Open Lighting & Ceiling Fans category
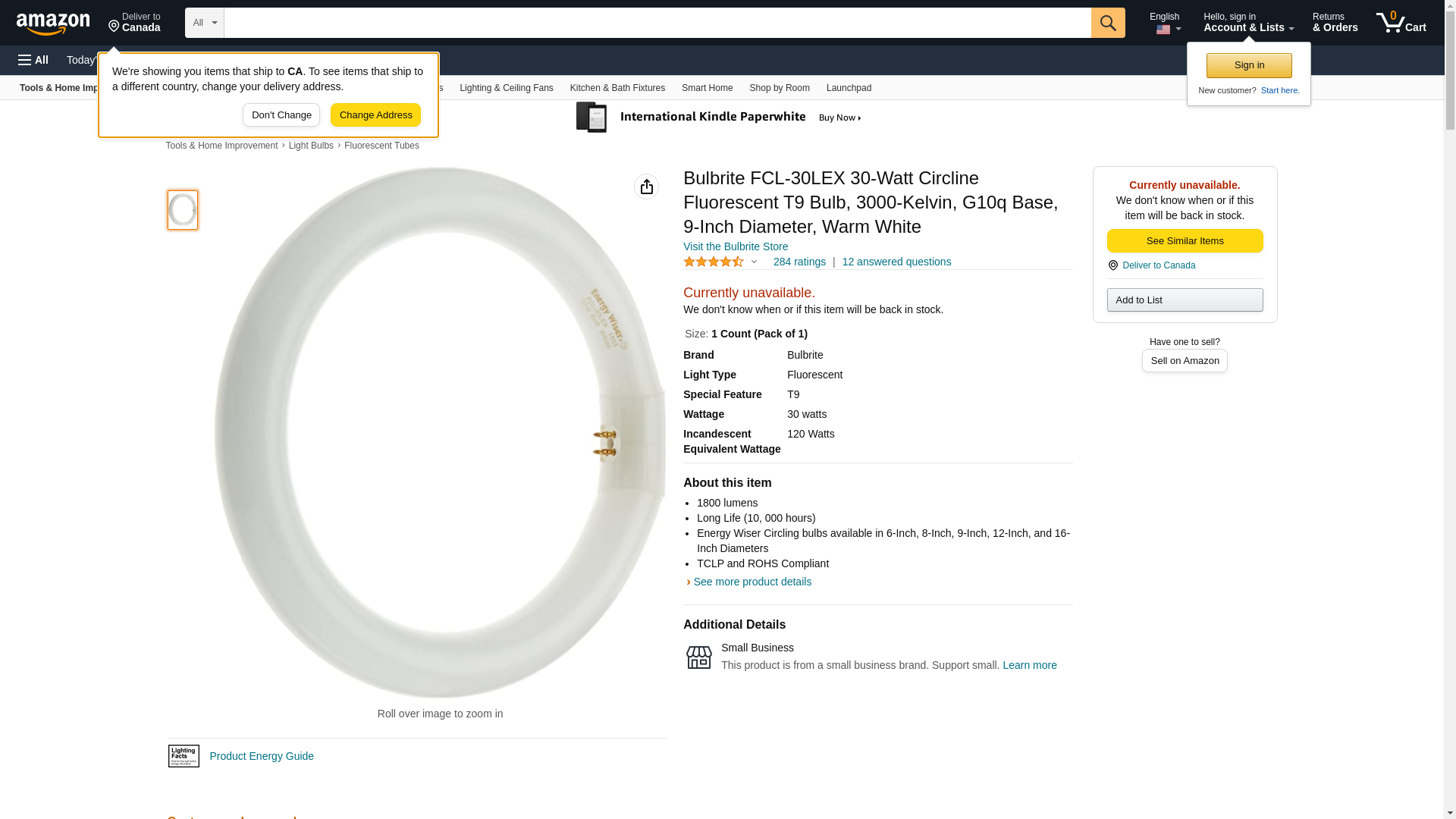Screen dimensions: 1456x819 [506, 88]
